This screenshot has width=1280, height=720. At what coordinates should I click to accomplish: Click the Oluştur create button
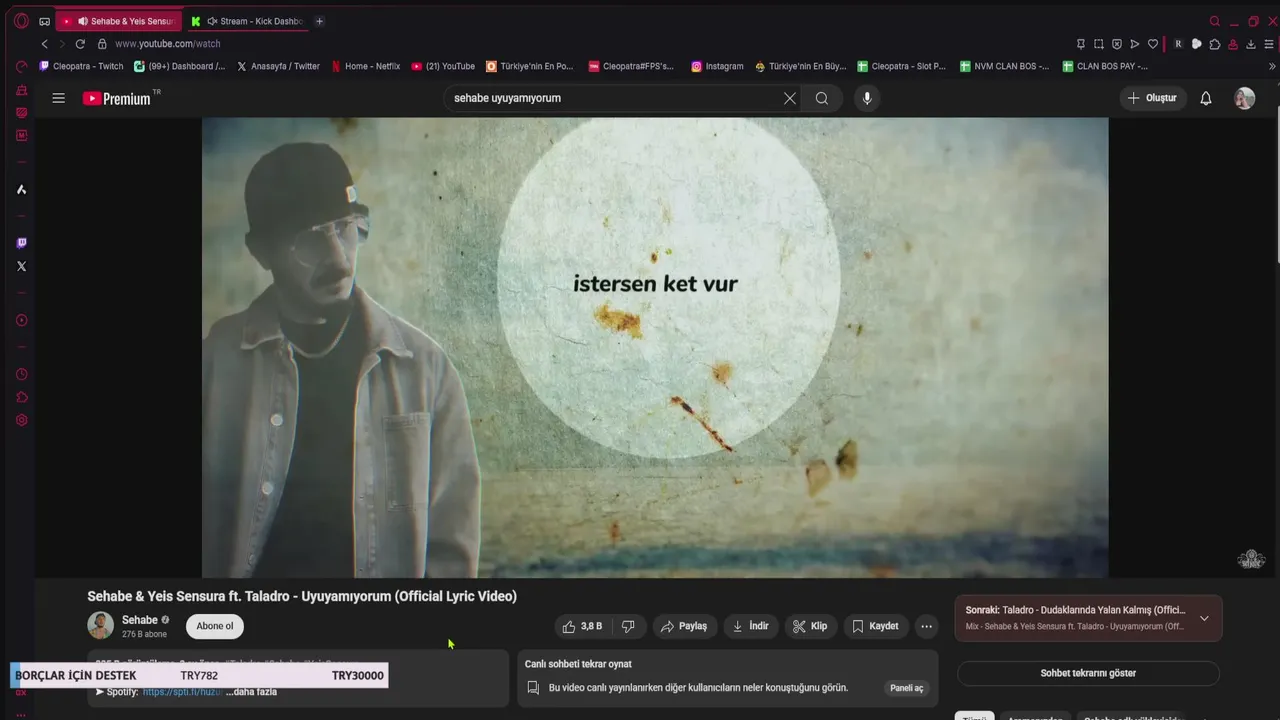pos(1153,98)
